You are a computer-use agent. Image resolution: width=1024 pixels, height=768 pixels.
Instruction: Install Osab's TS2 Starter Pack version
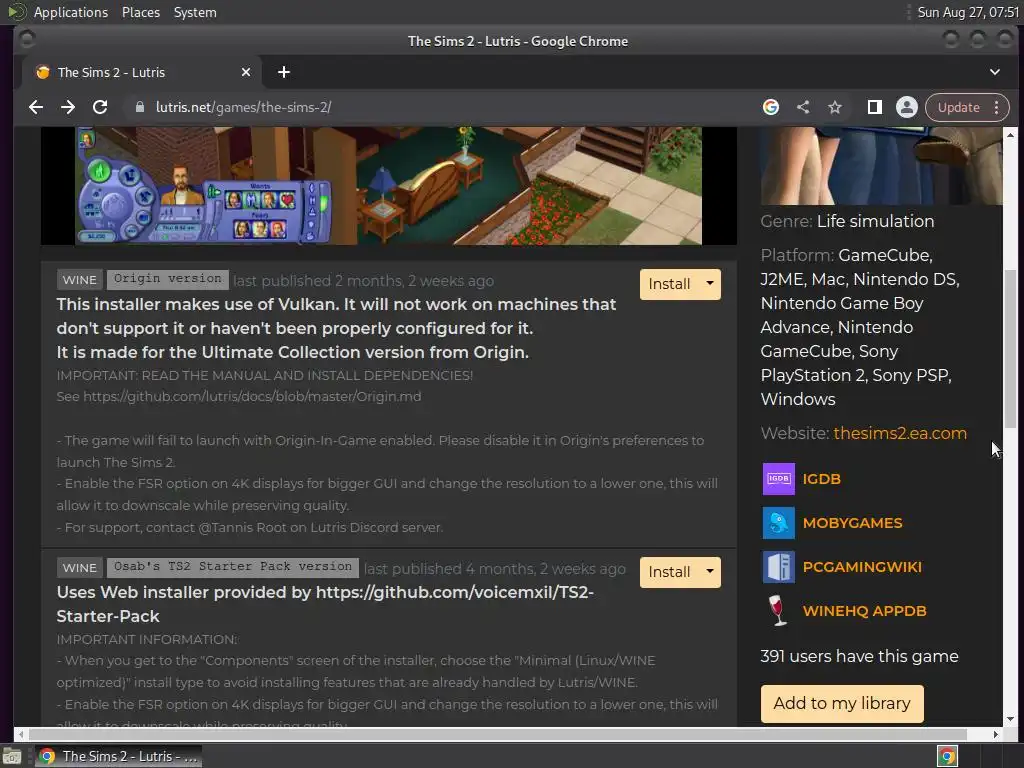pos(669,572)
